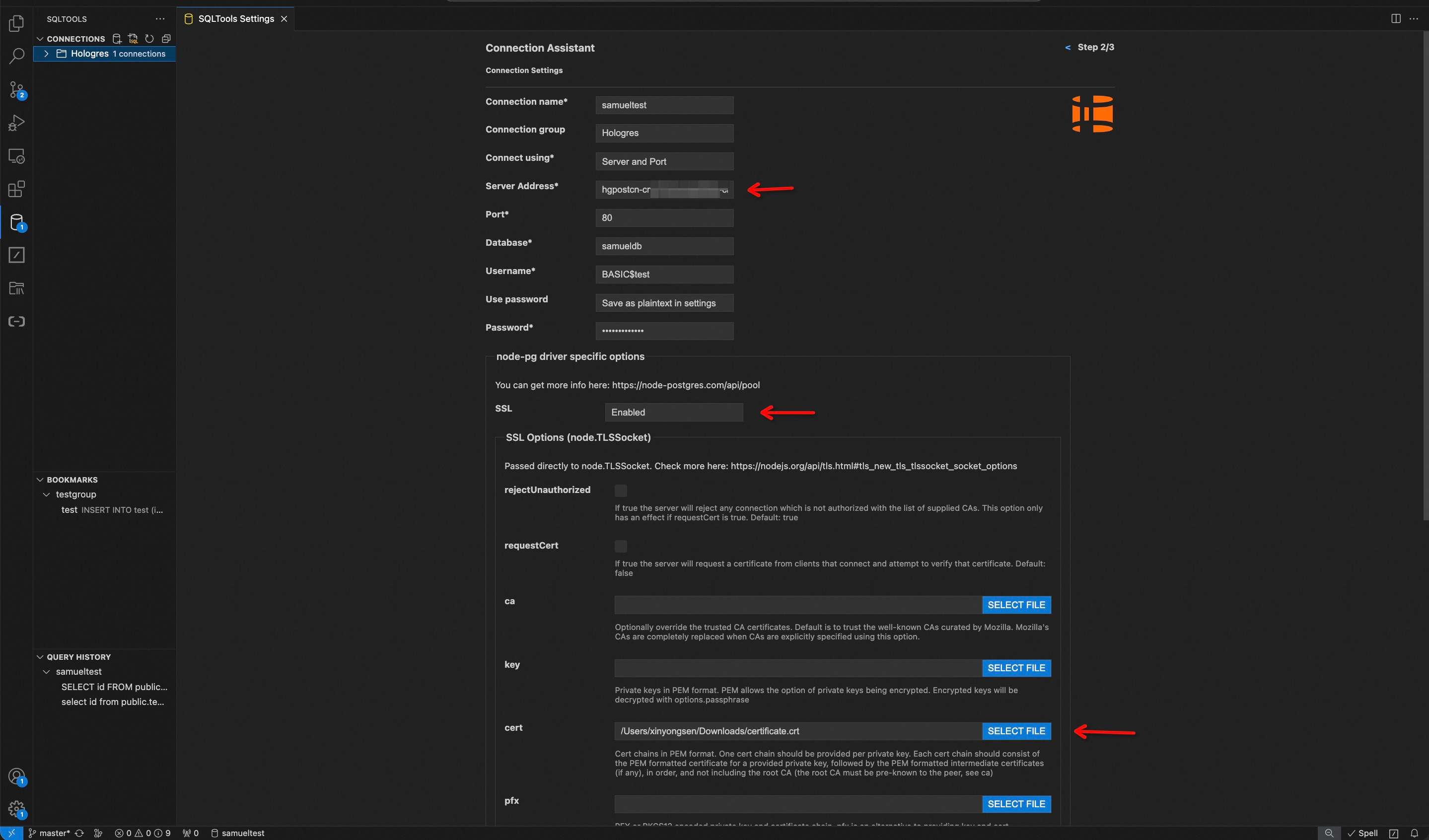Click the Password field

pyautogui.click(x=664, y=331)
